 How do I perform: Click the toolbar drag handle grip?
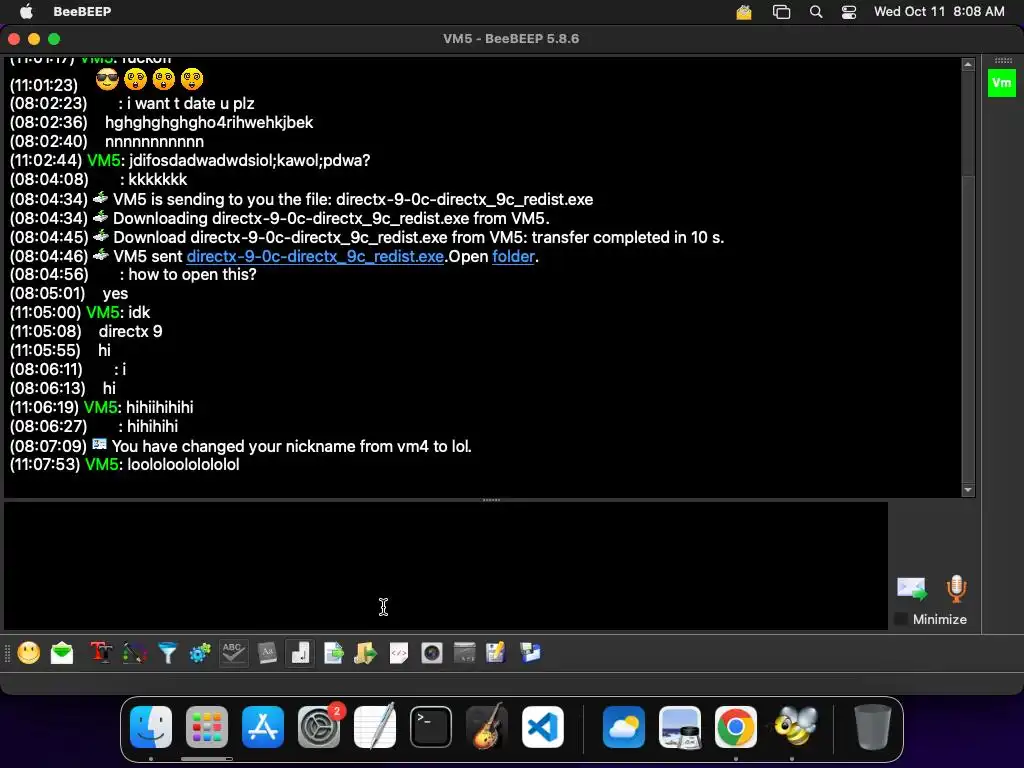pyautogui.click(x=7, y=653)
